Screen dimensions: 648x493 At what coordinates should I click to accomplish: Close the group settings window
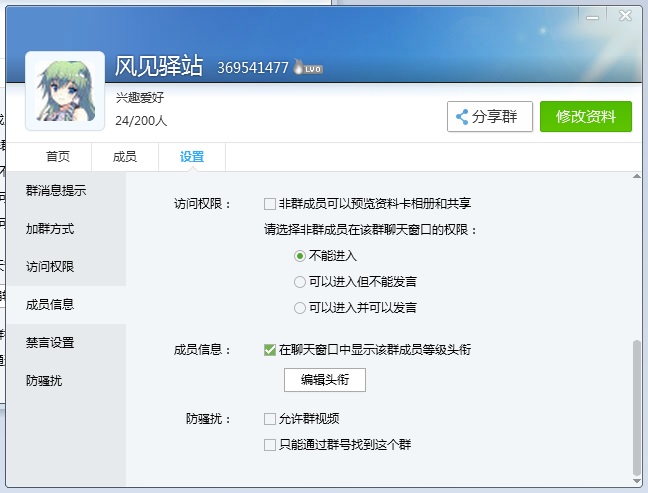(x=625, y=16)
